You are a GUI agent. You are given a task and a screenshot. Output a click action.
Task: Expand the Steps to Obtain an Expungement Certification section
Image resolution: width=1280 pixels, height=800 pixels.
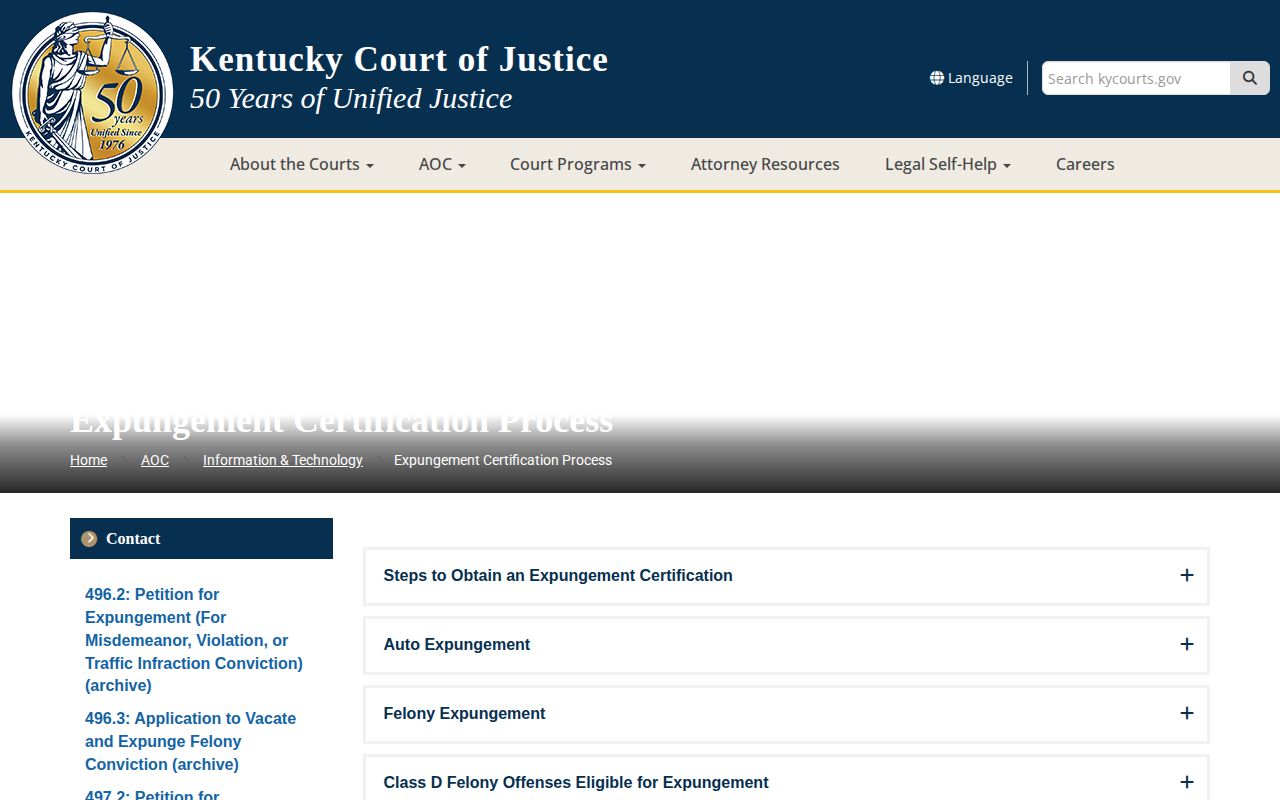coord(786,576)
